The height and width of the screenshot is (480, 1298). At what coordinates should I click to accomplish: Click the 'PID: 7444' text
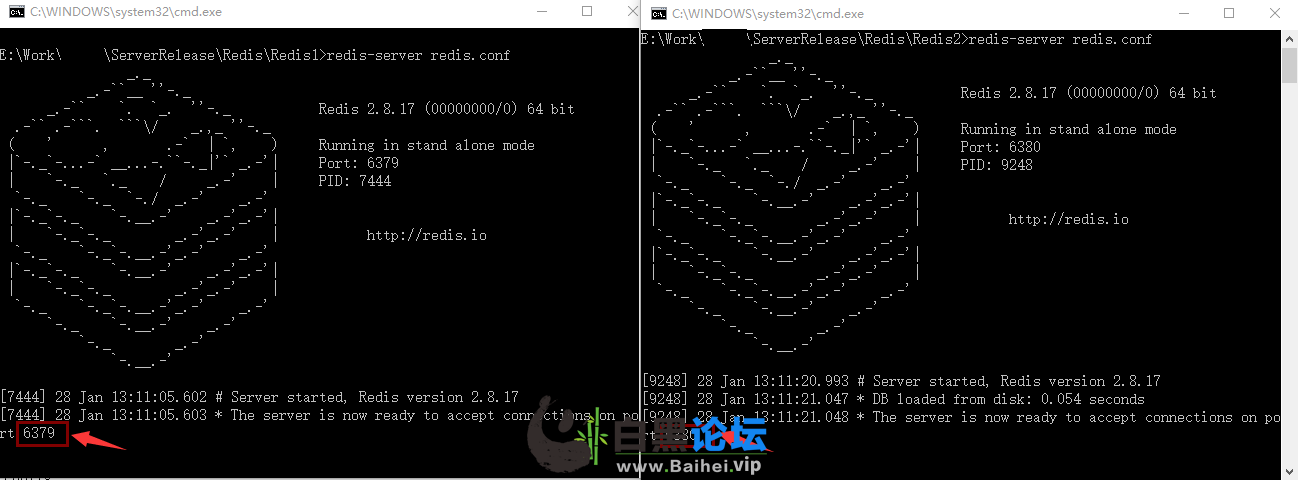[x=354, y=181]
